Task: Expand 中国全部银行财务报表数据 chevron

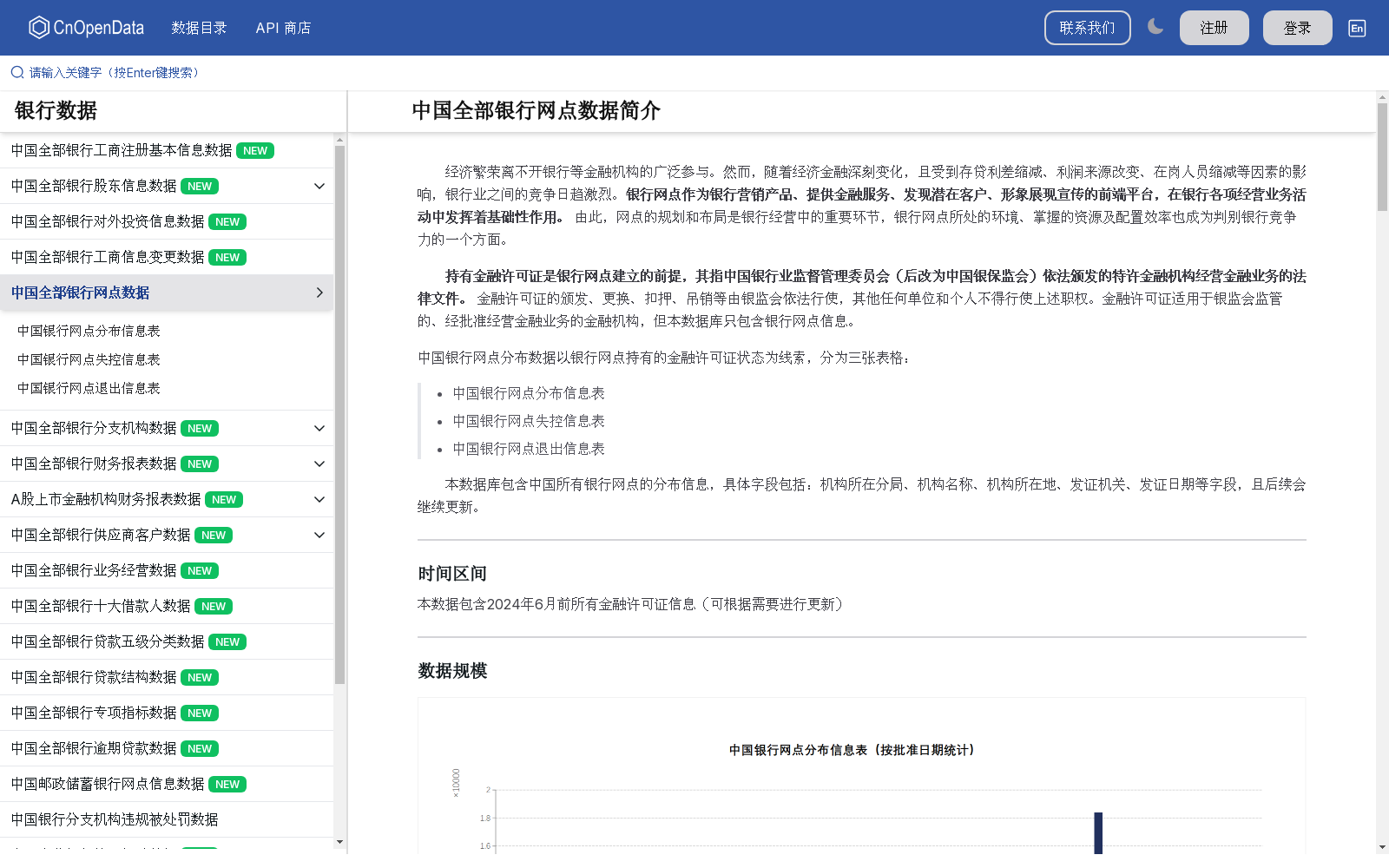Action: coord(319,464)
